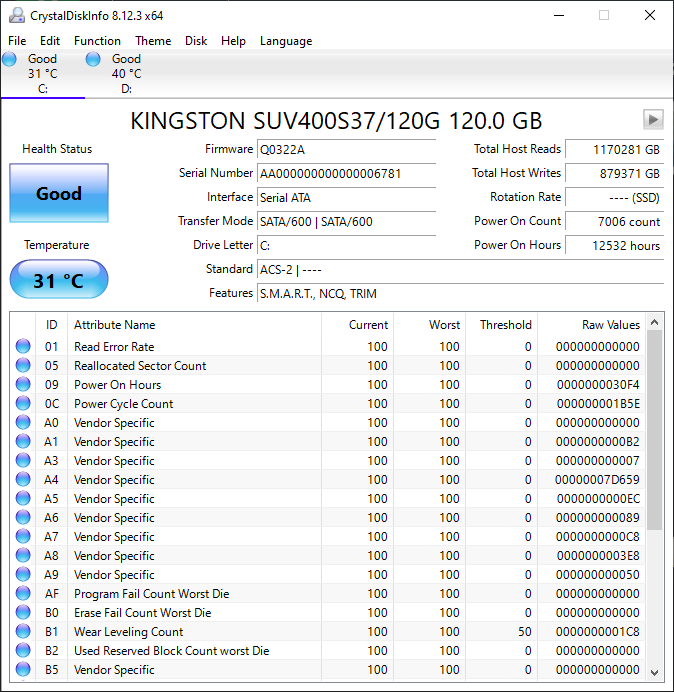Open the Language menu
674x692 pixels.
(x=286, y=41)
